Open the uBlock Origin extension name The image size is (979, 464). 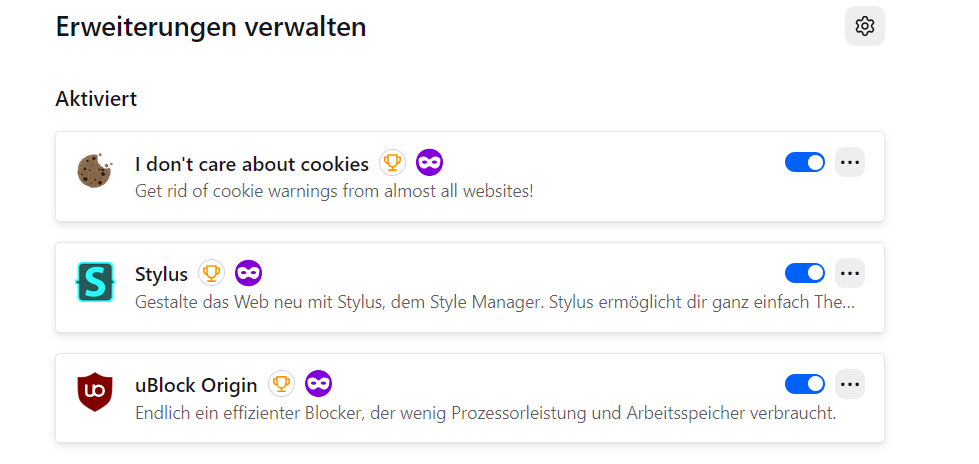196,385
